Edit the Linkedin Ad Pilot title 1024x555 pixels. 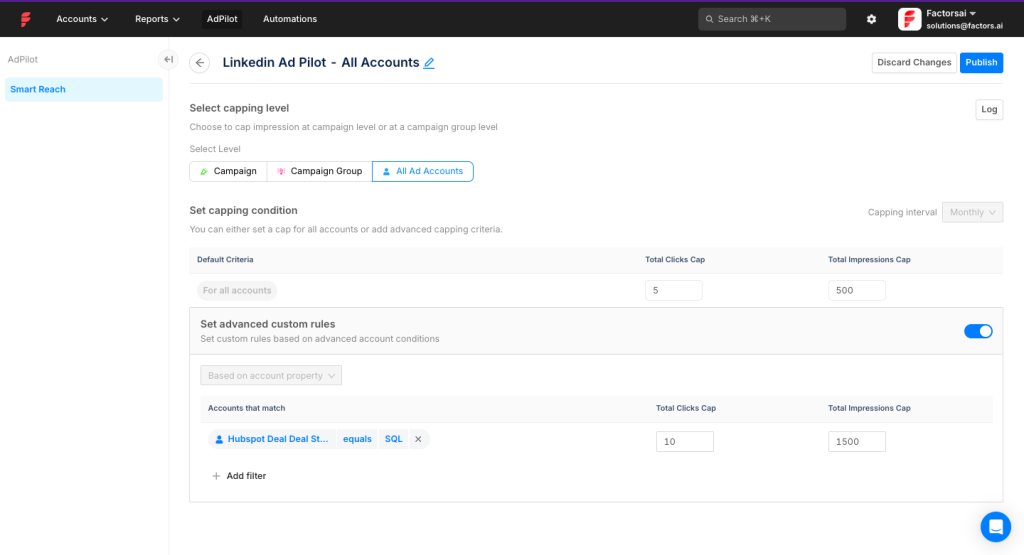point(429,63)
